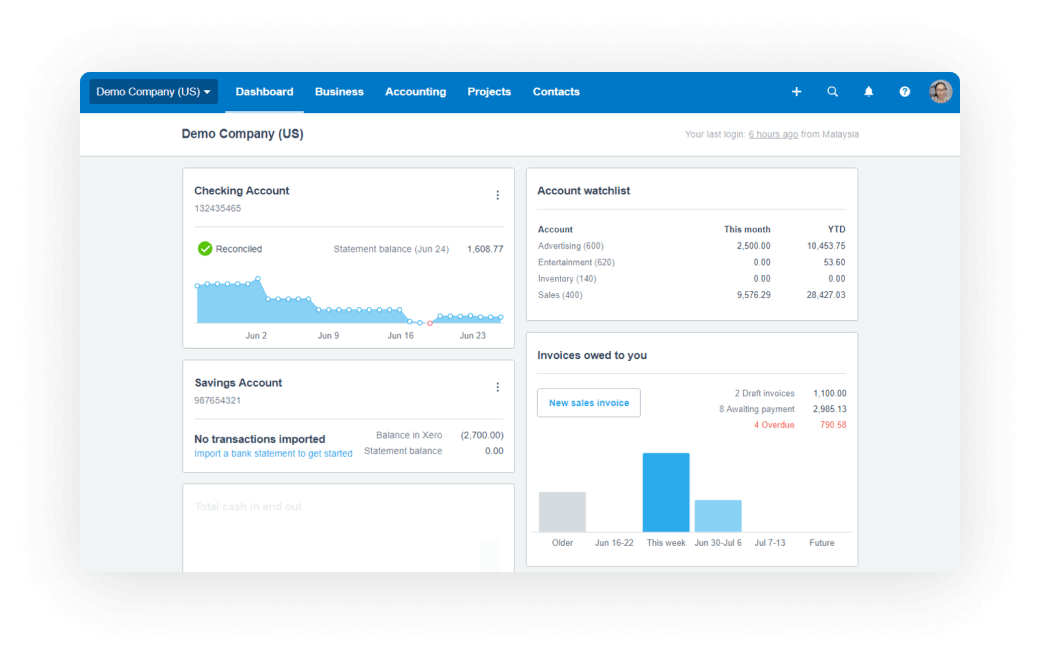This screenshot has height=660, width=1040.
Task: Select the Projects tab
Action: tap(489, 91)
